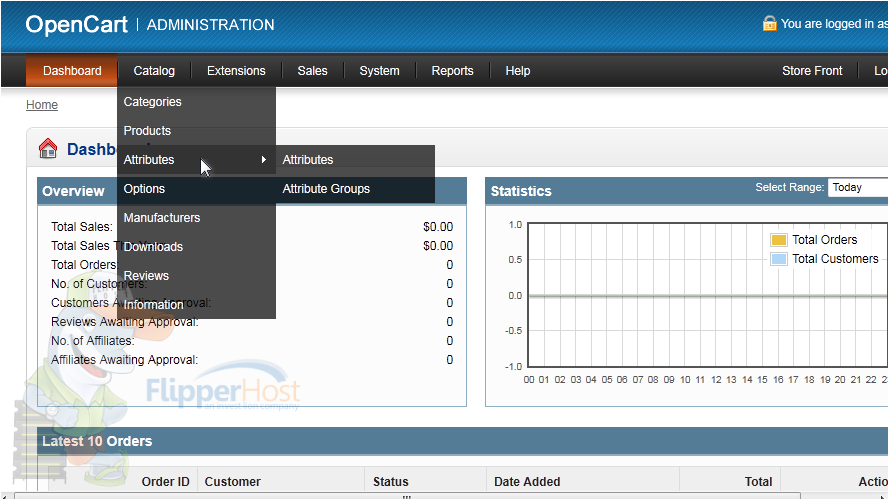
Task: Select Information in Catalog menu
Action: [x=196, y=304]
